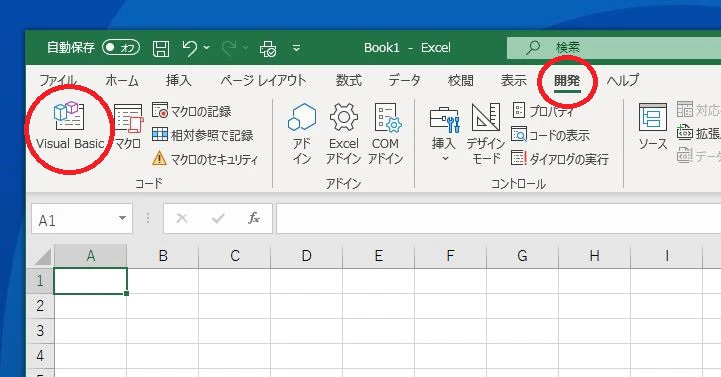
Task: Select row 4 header
Action: (40, 355)
